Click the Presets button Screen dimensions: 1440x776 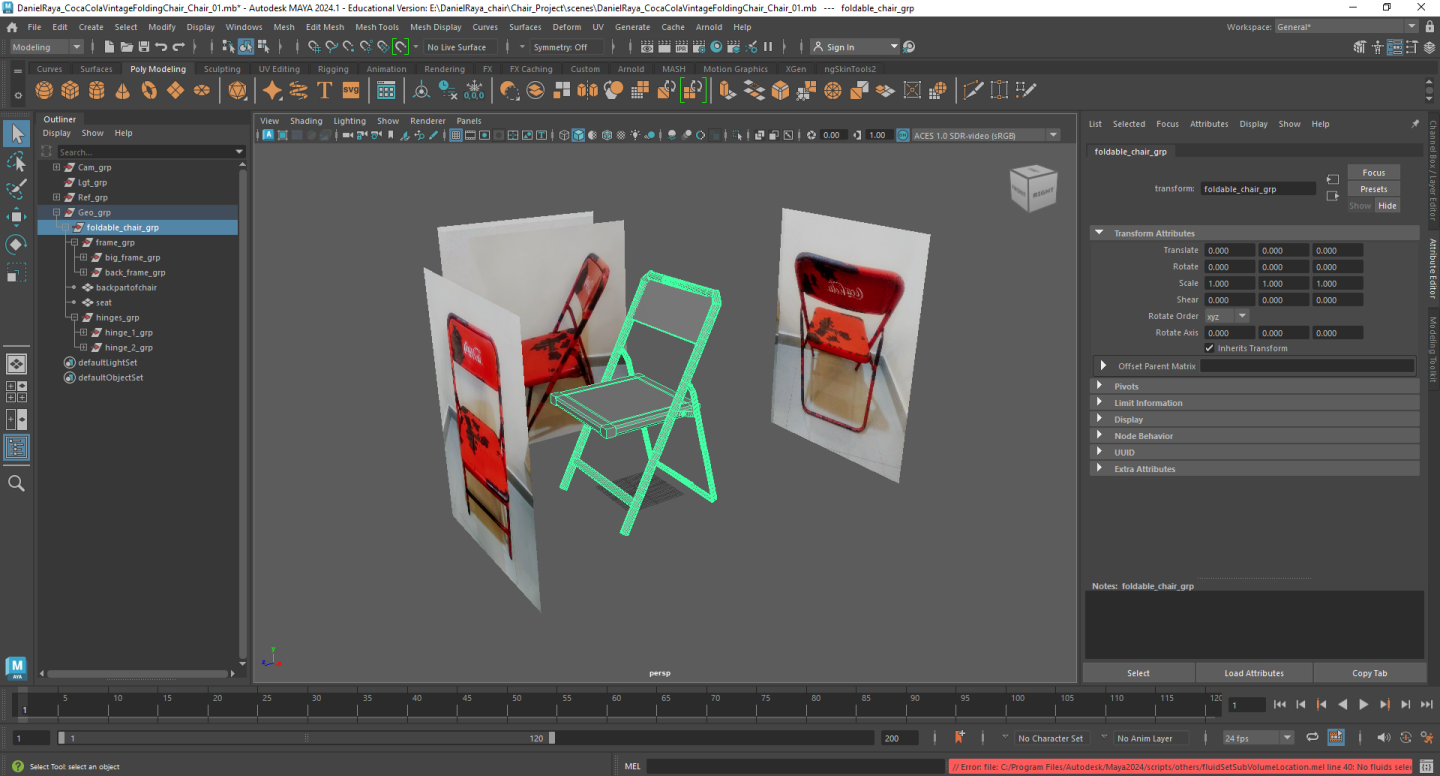tap(1374, 189)
